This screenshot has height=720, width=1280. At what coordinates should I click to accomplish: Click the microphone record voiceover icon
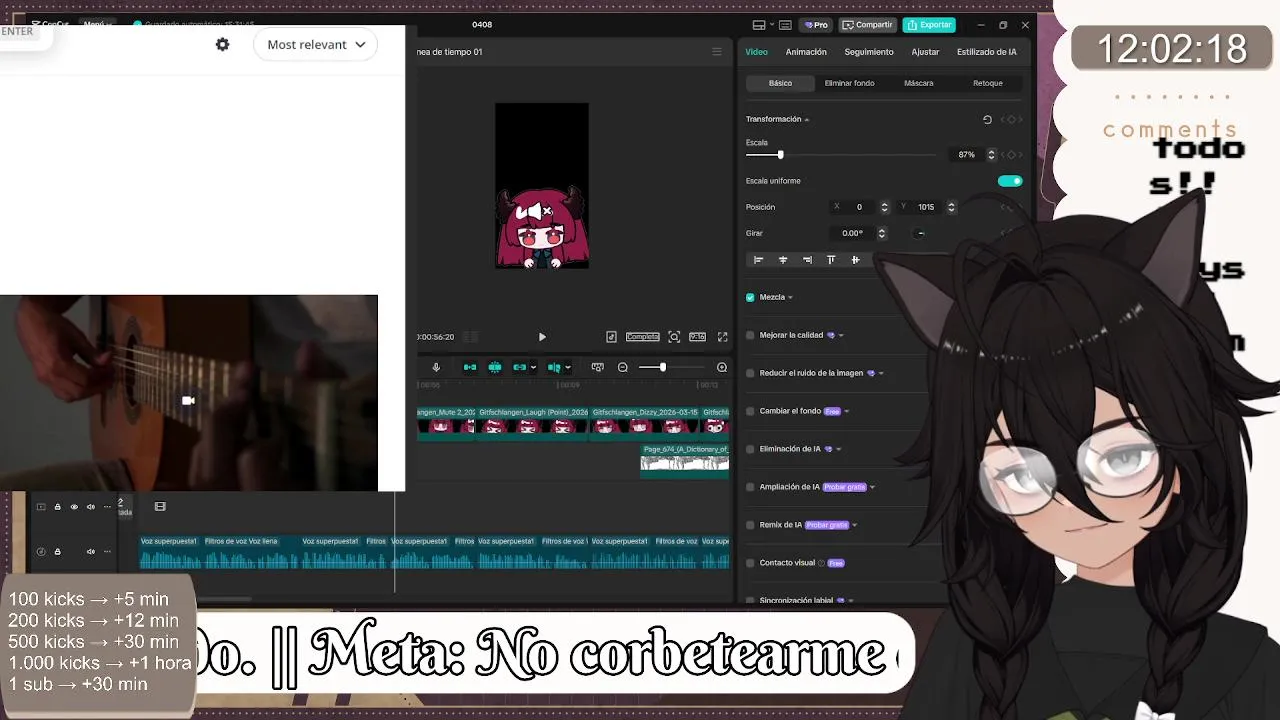436,367
